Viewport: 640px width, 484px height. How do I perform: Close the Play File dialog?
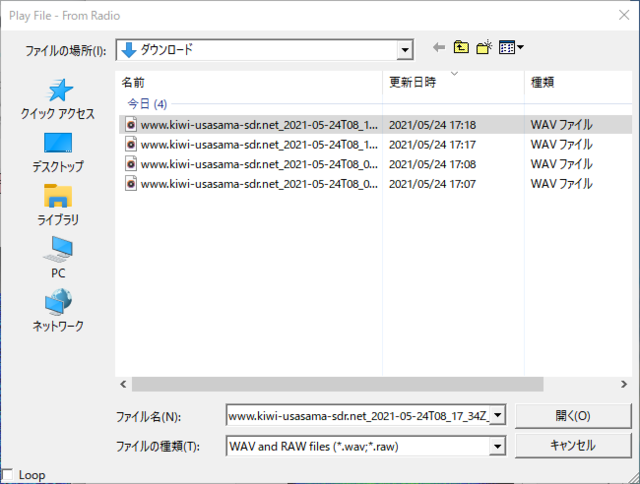[624, 15]
